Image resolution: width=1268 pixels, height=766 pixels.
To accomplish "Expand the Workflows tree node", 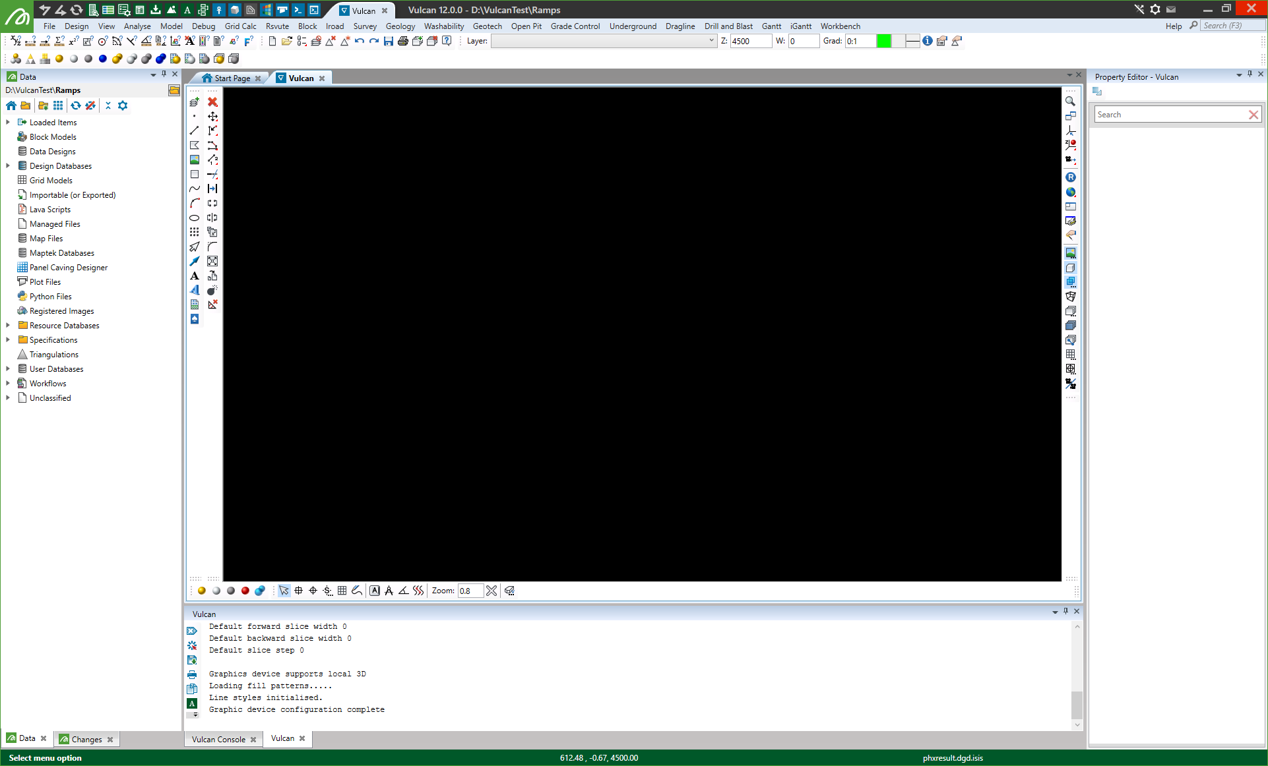I will [8, 384].
